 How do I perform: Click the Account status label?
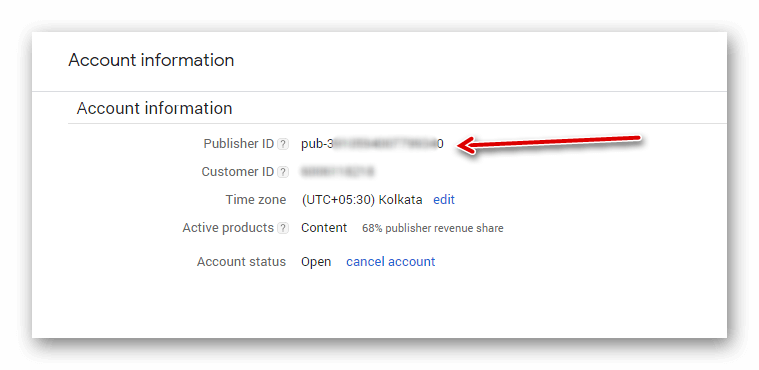coord(241,262)
